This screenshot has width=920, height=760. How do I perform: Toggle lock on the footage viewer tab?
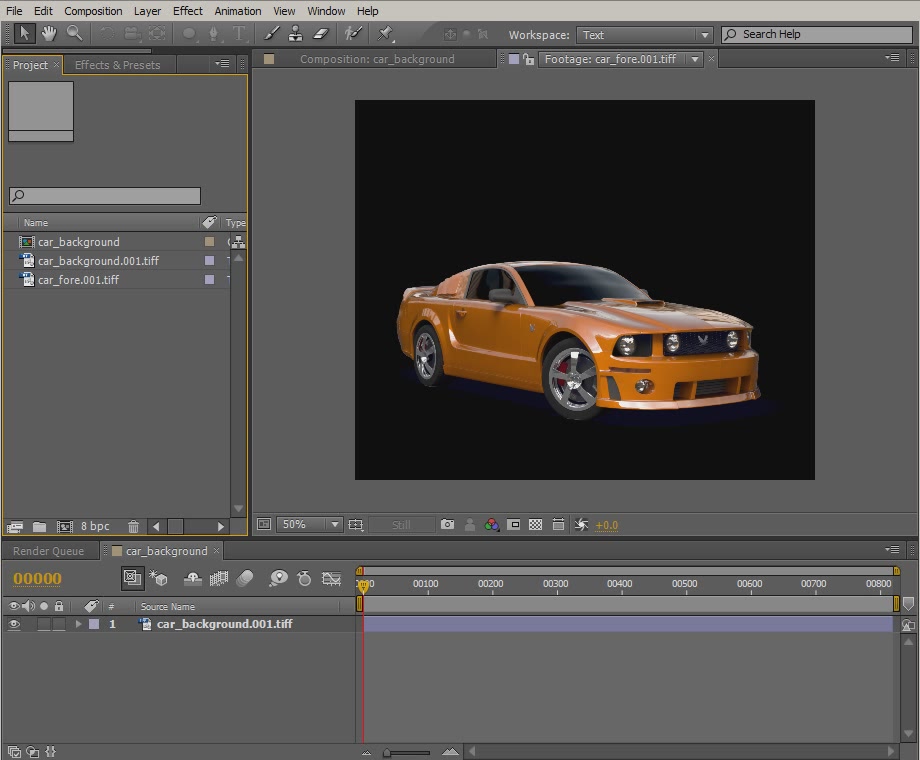point(529,59)
